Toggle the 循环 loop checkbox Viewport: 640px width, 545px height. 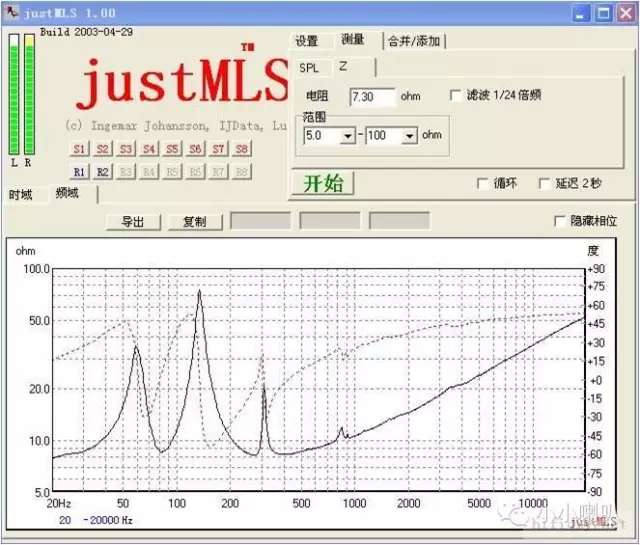[x=484, y=184]
